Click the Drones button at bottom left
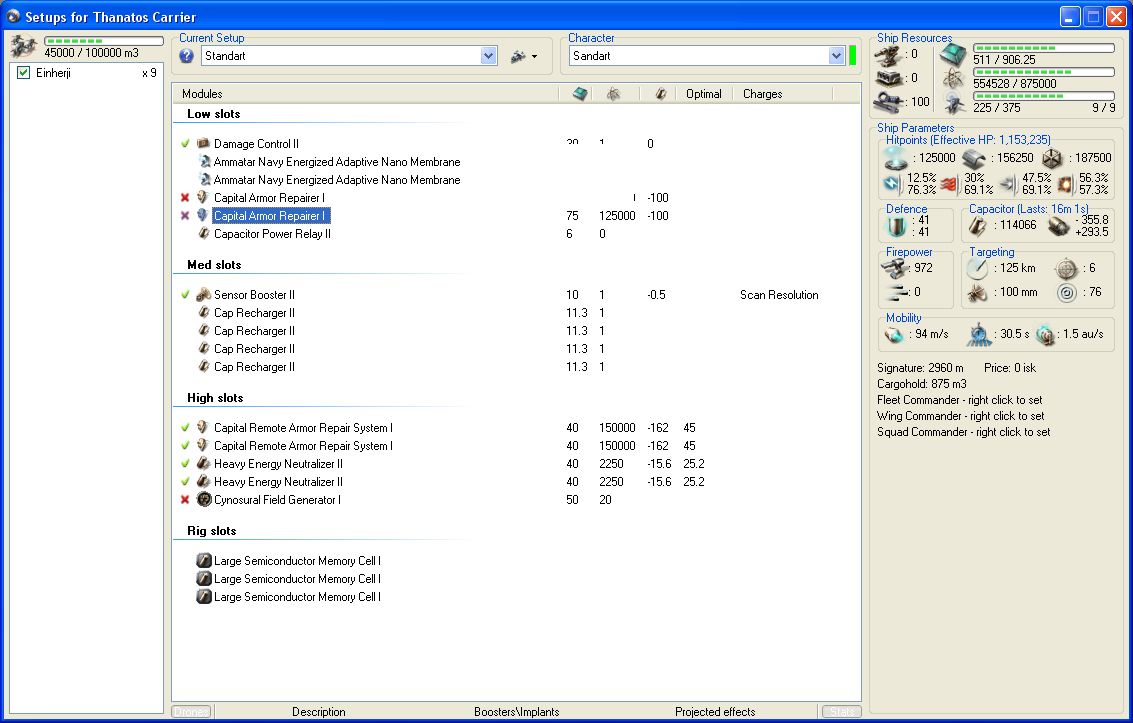This screenshot has height=723, width=1133. coord(191,711)
